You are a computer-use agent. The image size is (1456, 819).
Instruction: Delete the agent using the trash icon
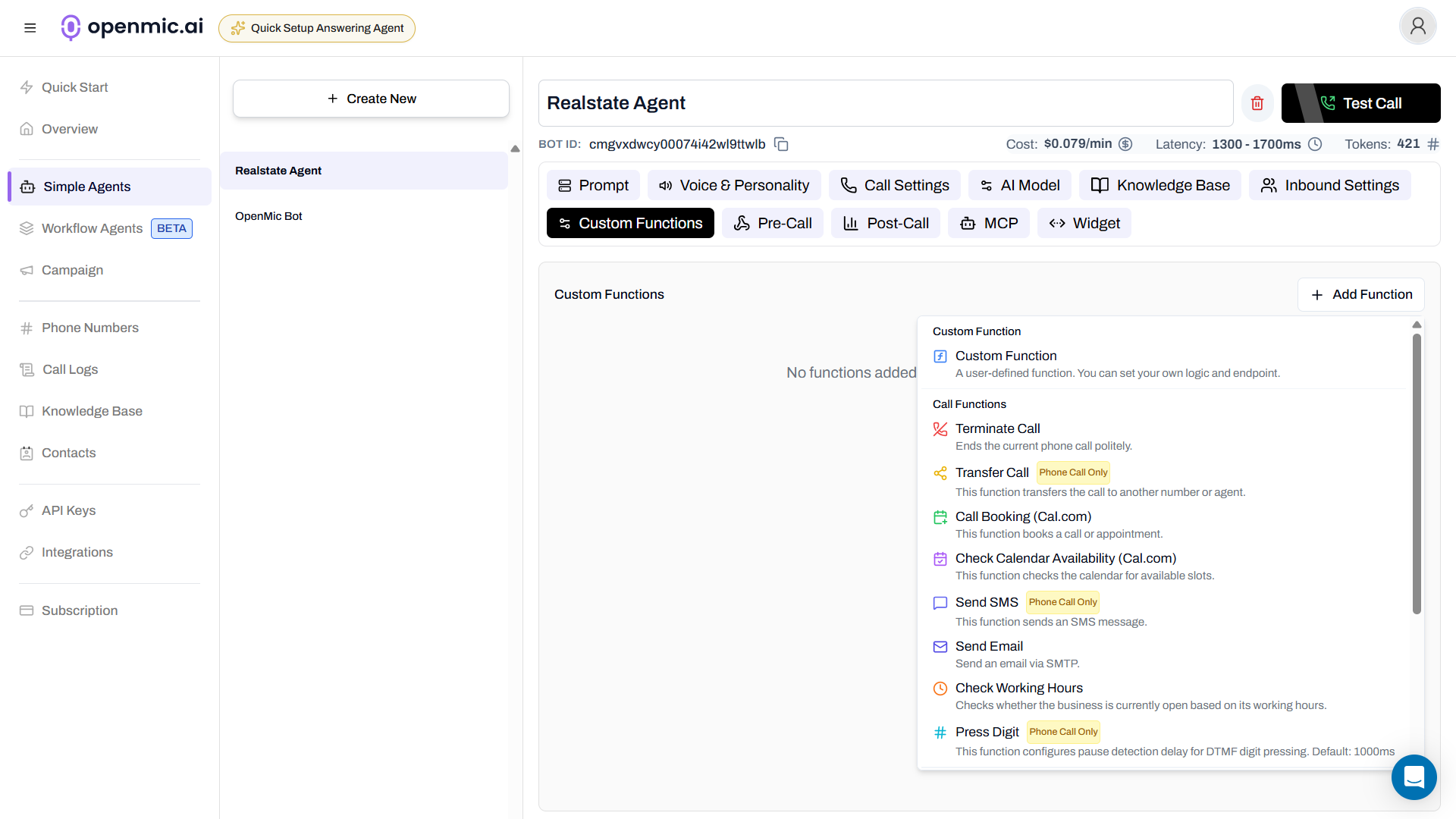point(1257,102)
